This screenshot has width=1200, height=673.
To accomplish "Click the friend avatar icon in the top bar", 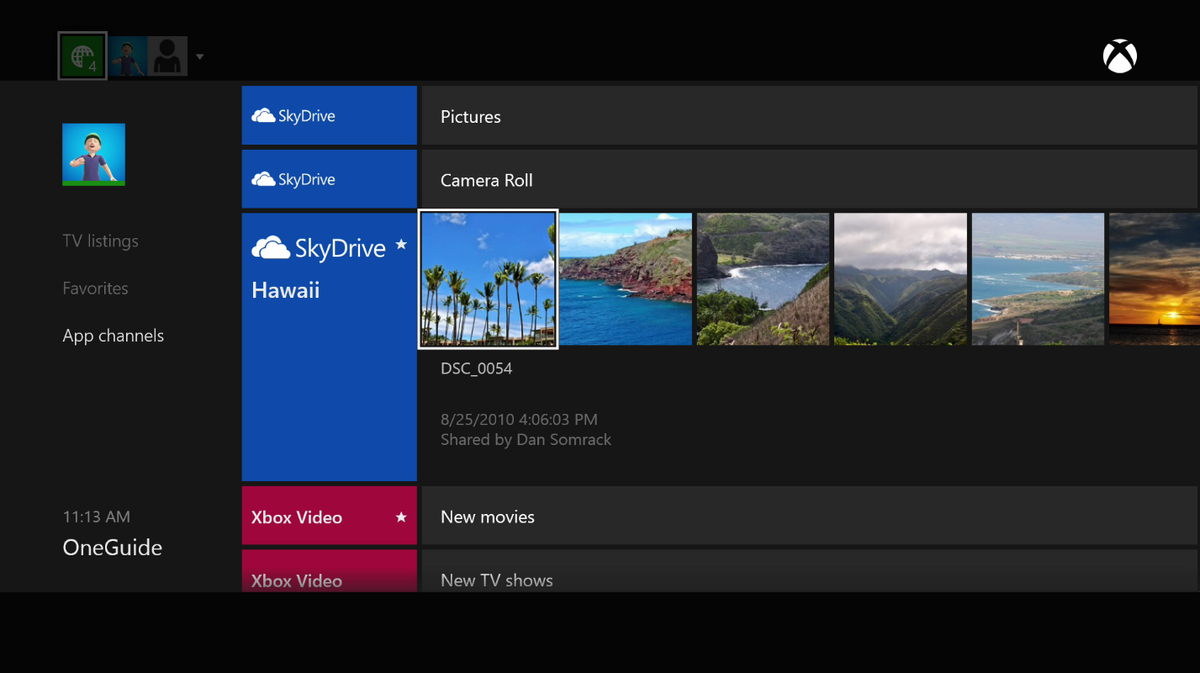I will tap(127, 56).
